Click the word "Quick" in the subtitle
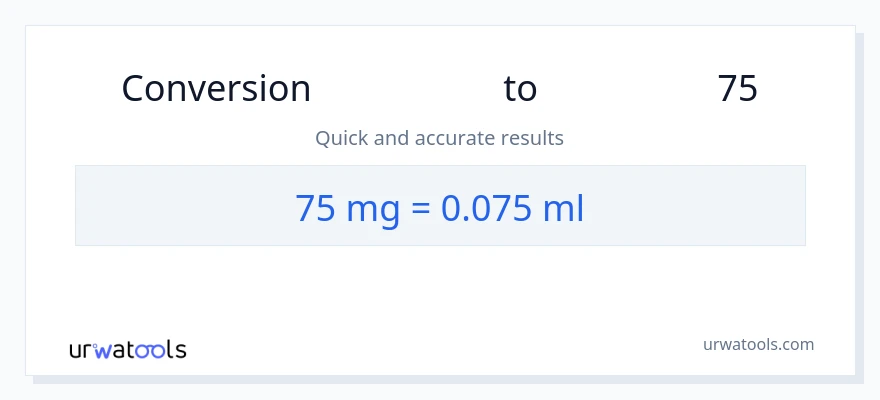 (x=341, y=138)
